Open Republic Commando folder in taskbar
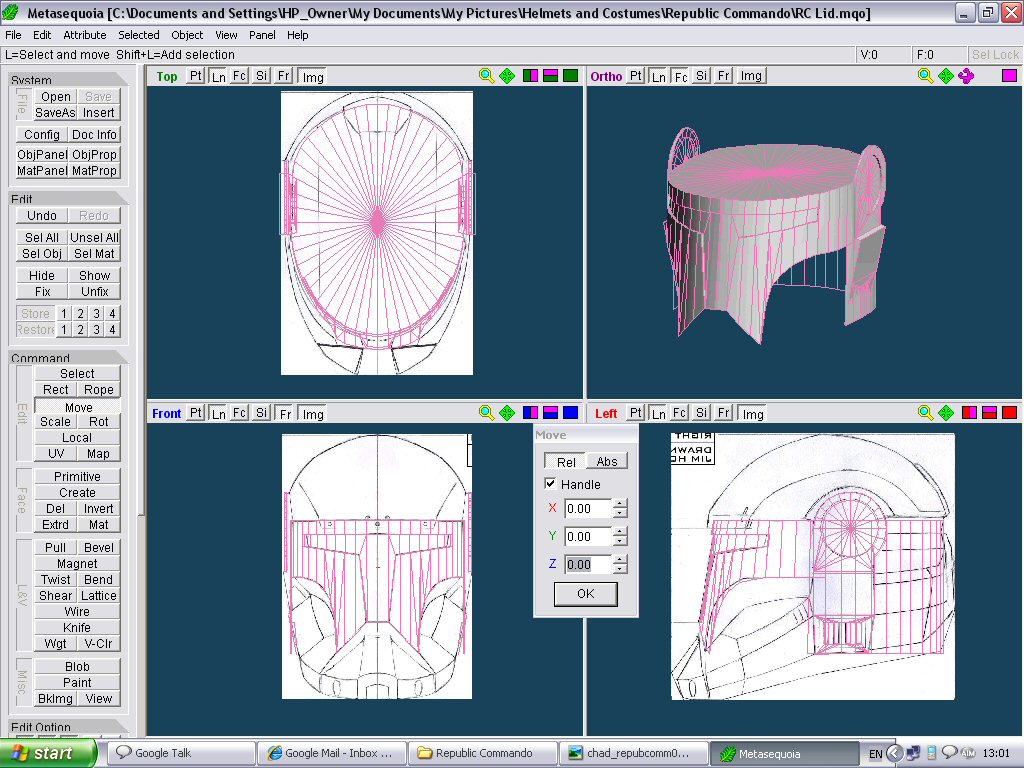1024x768 pixels. pyautogui.click(x=483, y=753)
